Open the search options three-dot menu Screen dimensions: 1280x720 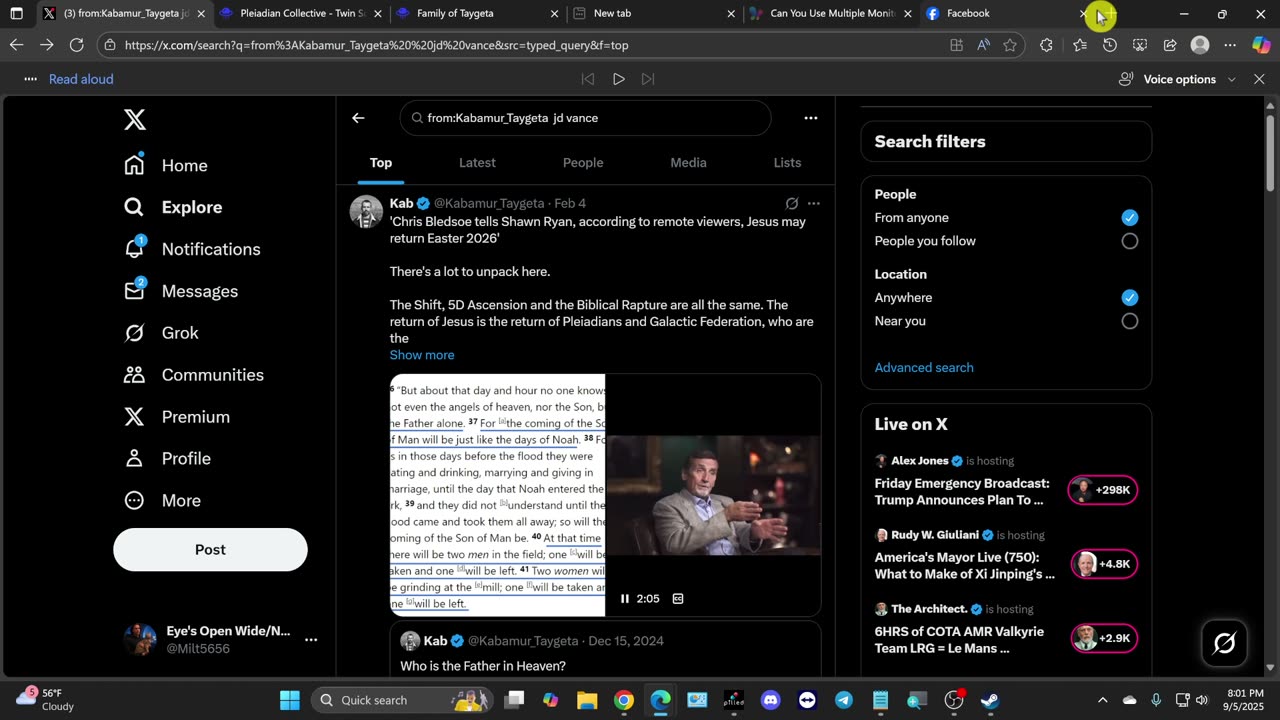tap(811, 118)
